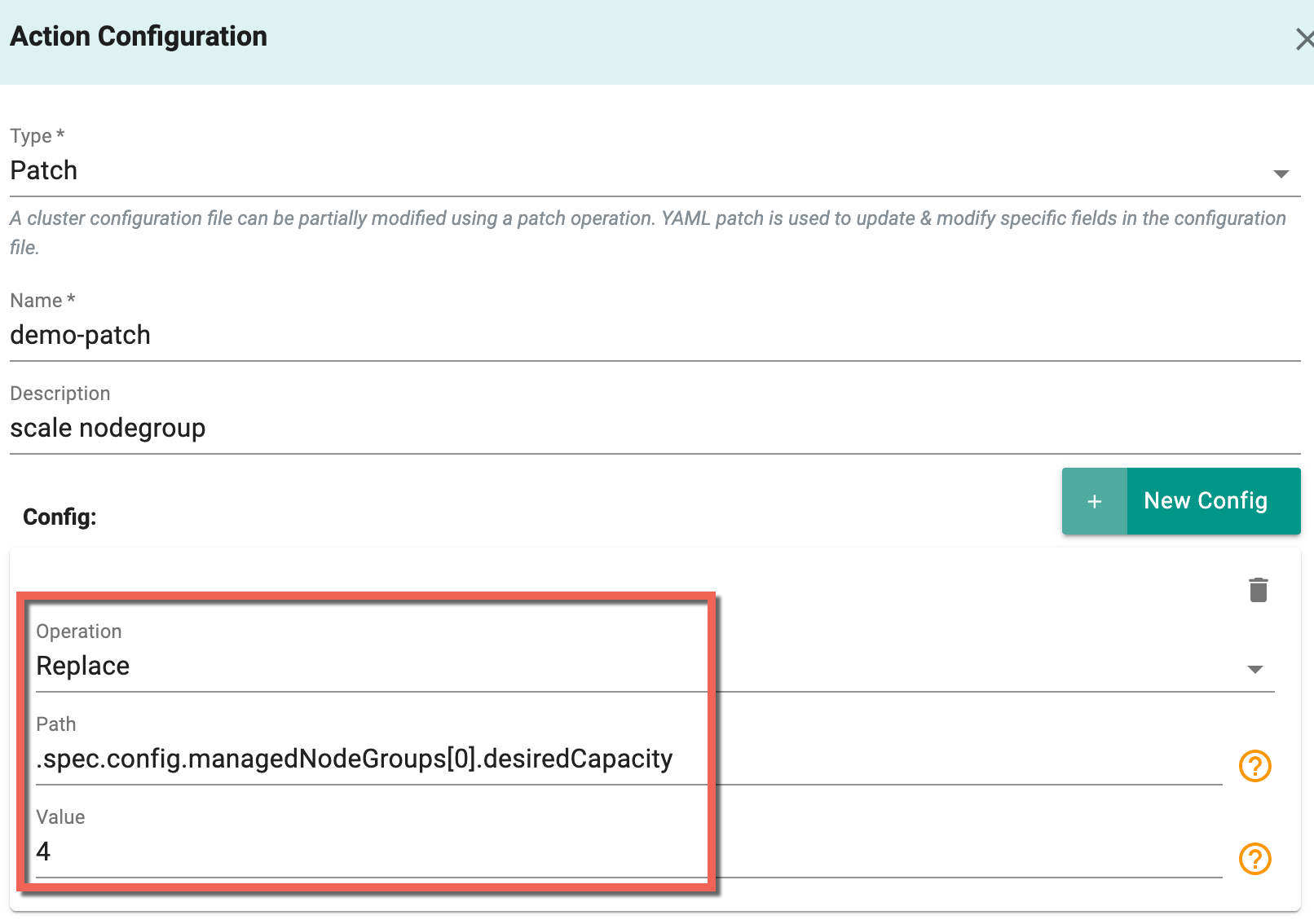Edit the Description field scale nodegroup

655,429
